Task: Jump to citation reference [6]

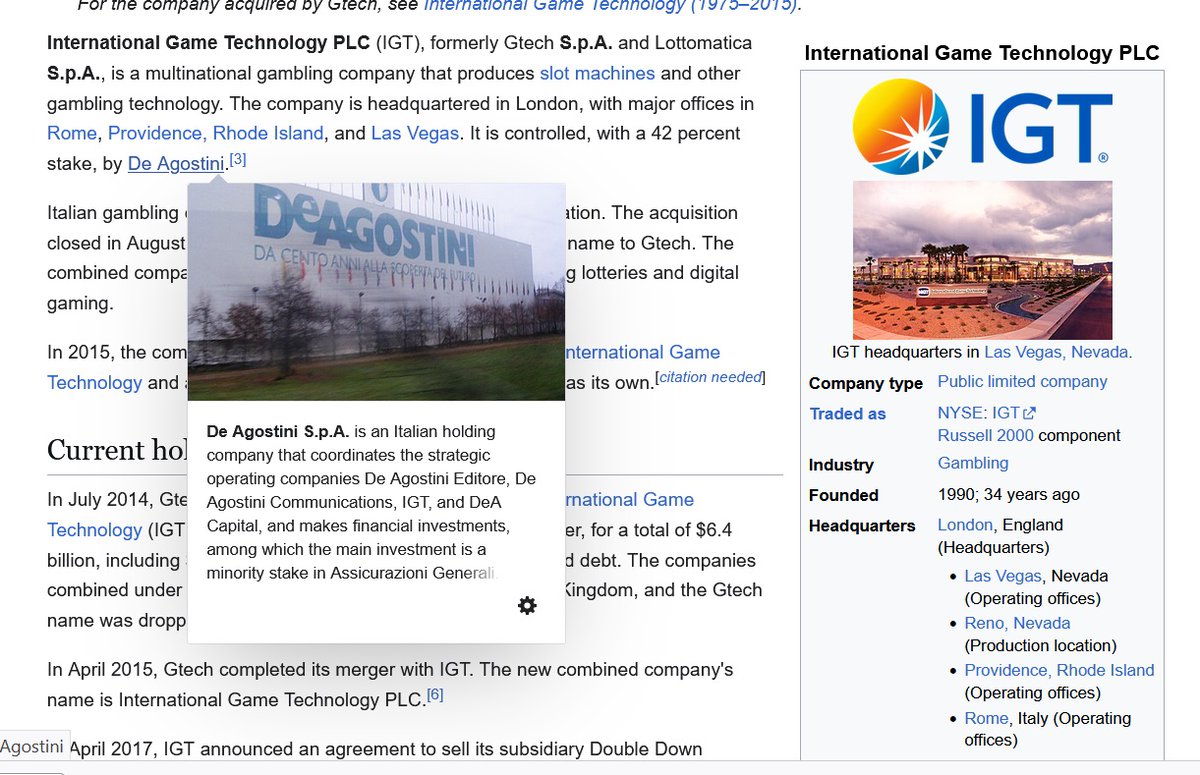Action: click(435, 694)
